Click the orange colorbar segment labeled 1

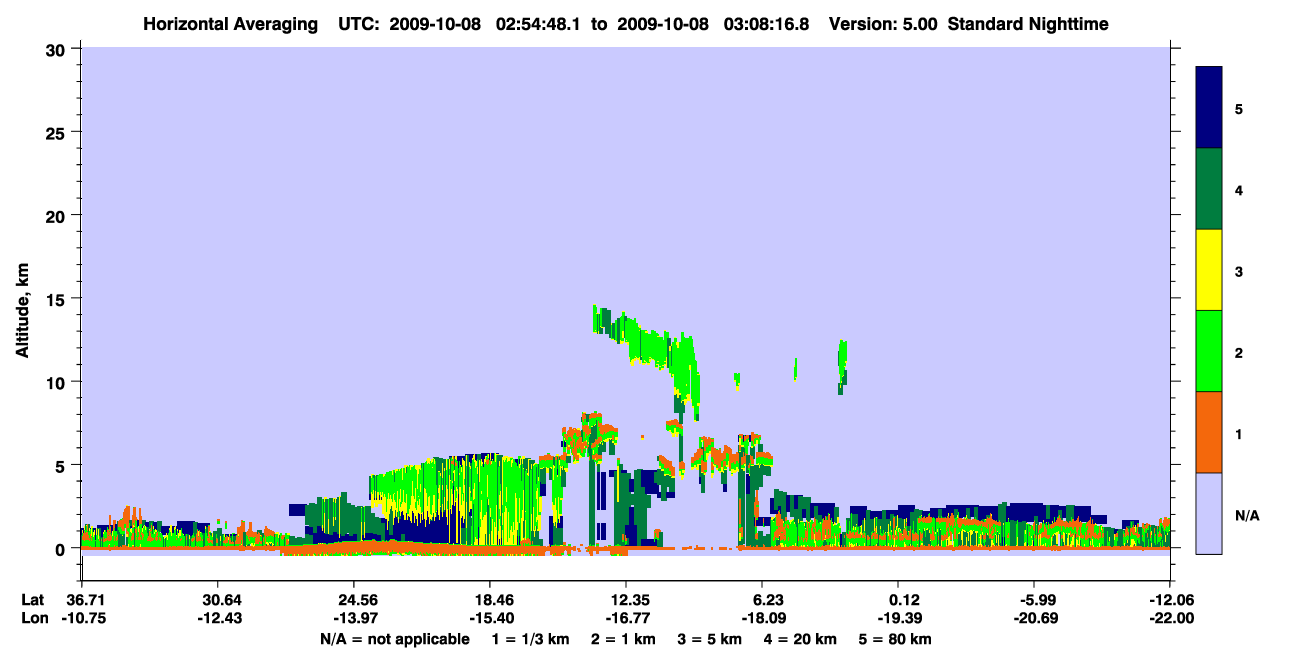tap(1209, 432)
